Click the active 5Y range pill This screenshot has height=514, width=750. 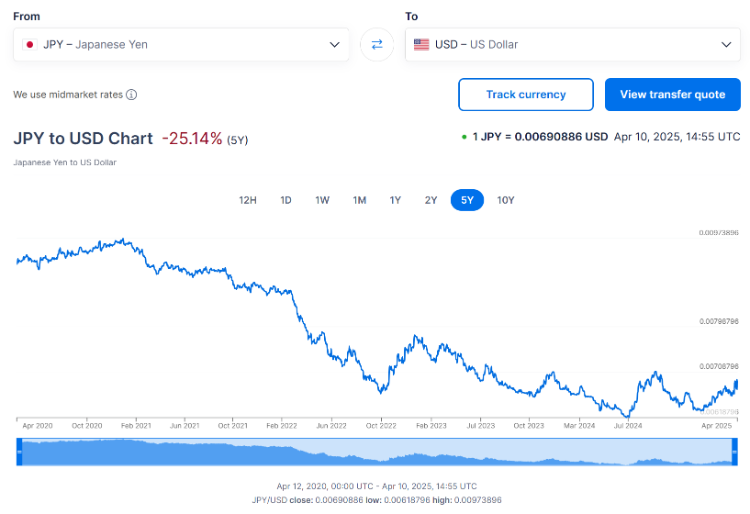[x=467, y=200]
